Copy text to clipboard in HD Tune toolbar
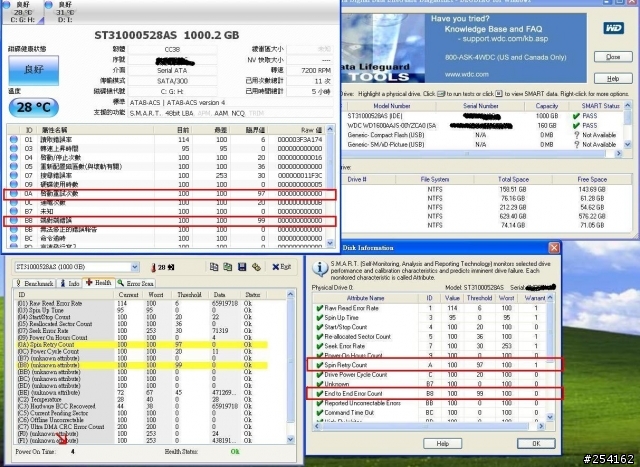The width and height of the screenshot is (640, 467). pyautogui.click(x=213, y=267)
